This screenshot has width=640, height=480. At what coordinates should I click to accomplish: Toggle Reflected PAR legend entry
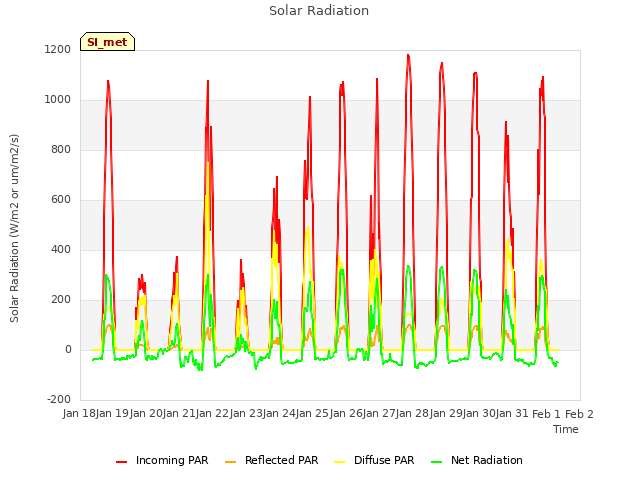271,460
